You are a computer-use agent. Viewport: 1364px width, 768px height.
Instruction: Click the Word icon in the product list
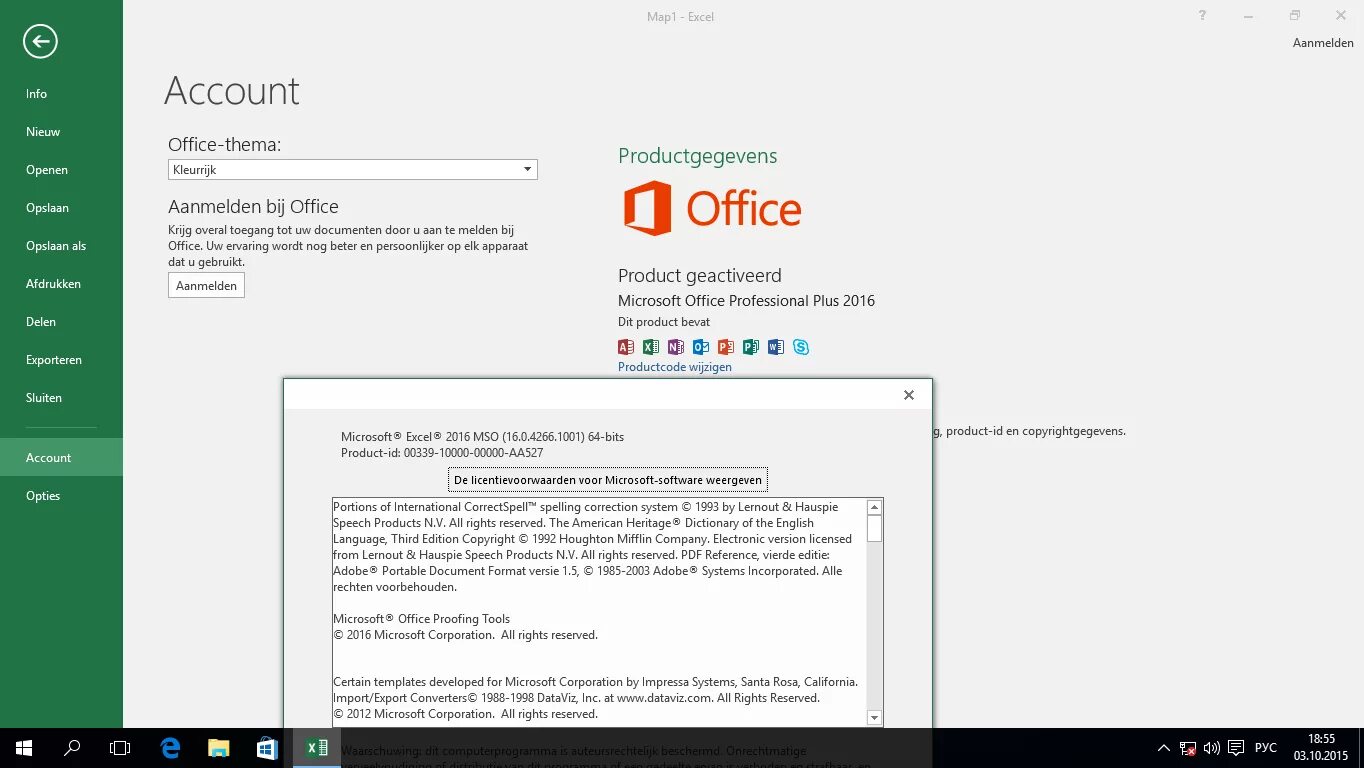(776, 347)
